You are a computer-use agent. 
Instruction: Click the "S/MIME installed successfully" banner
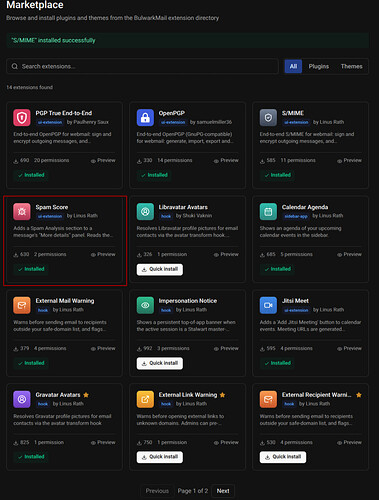coord(188,40)
